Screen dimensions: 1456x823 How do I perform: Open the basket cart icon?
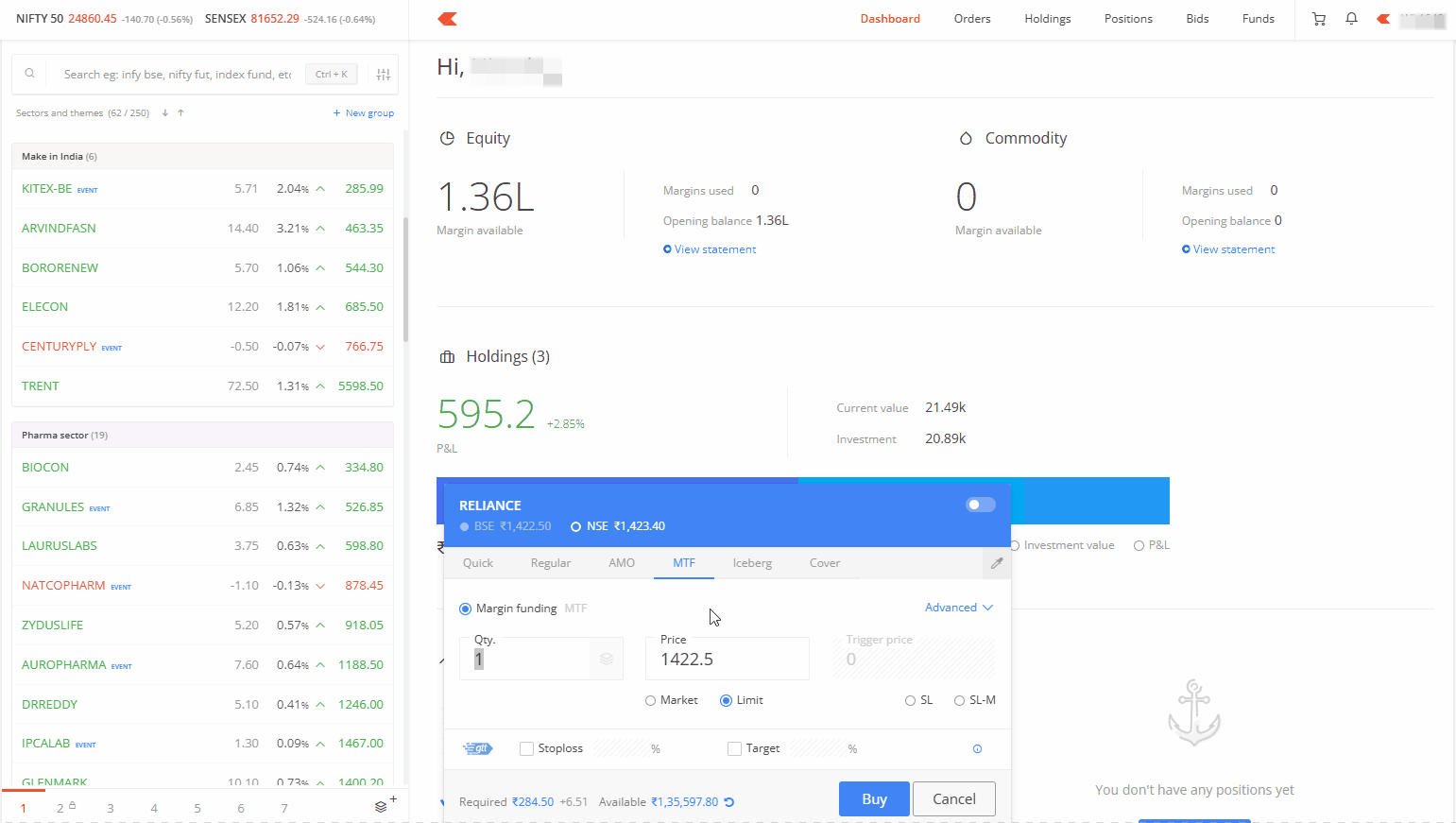1319,19
